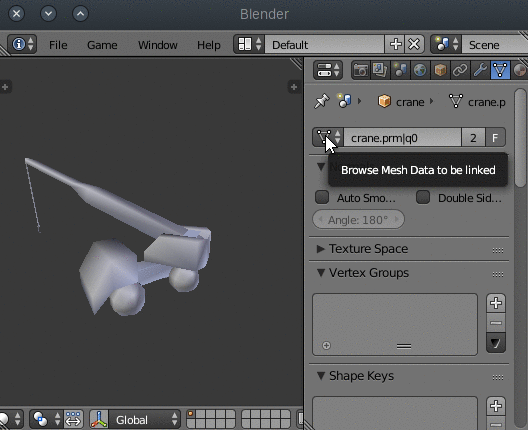Click the Texture Space panel grip dots
This screenshot has width=528, height=430.
click(x=498, y=250)
